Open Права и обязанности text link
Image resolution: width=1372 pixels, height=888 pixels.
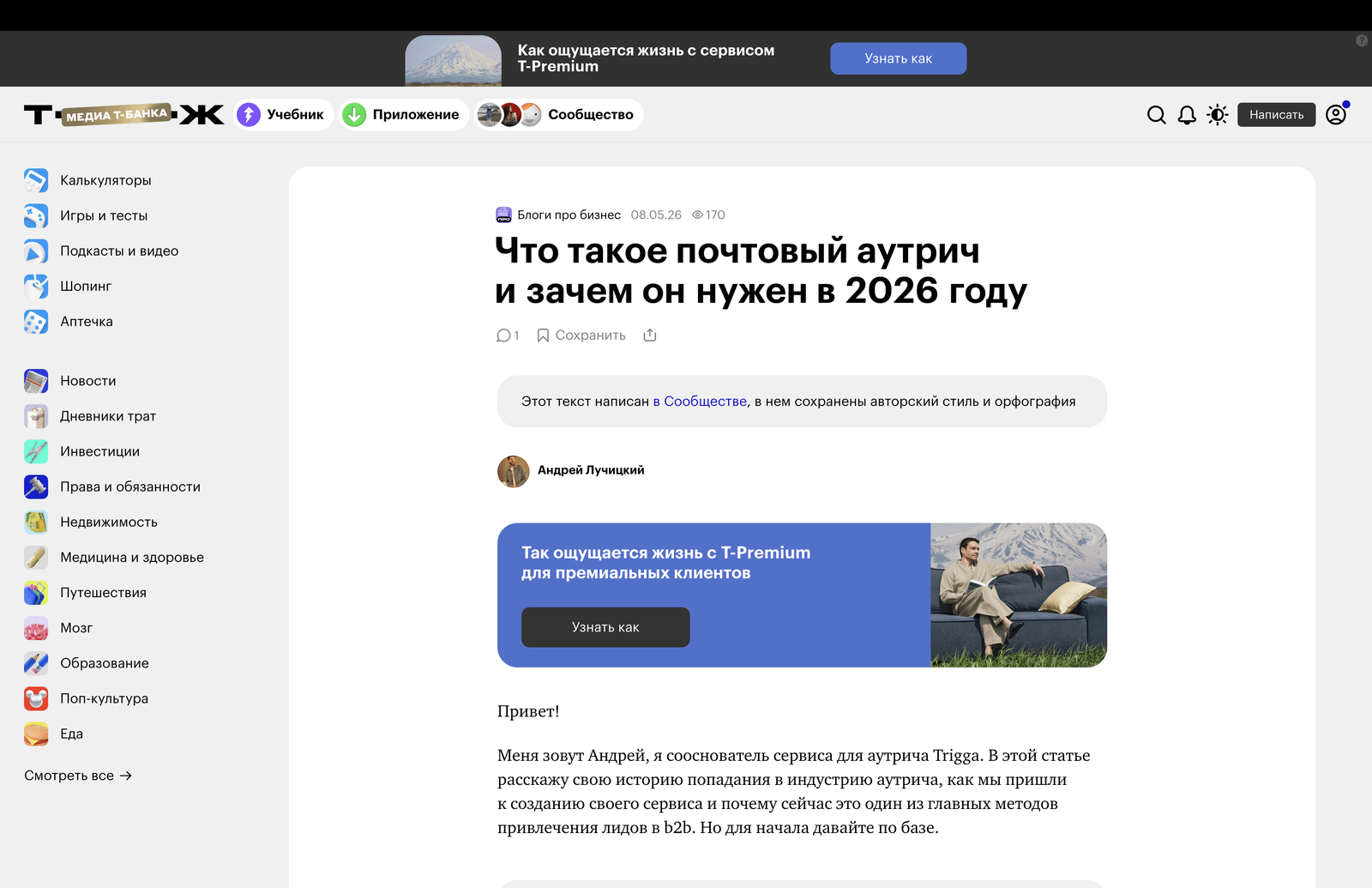[x=130, y=486]
